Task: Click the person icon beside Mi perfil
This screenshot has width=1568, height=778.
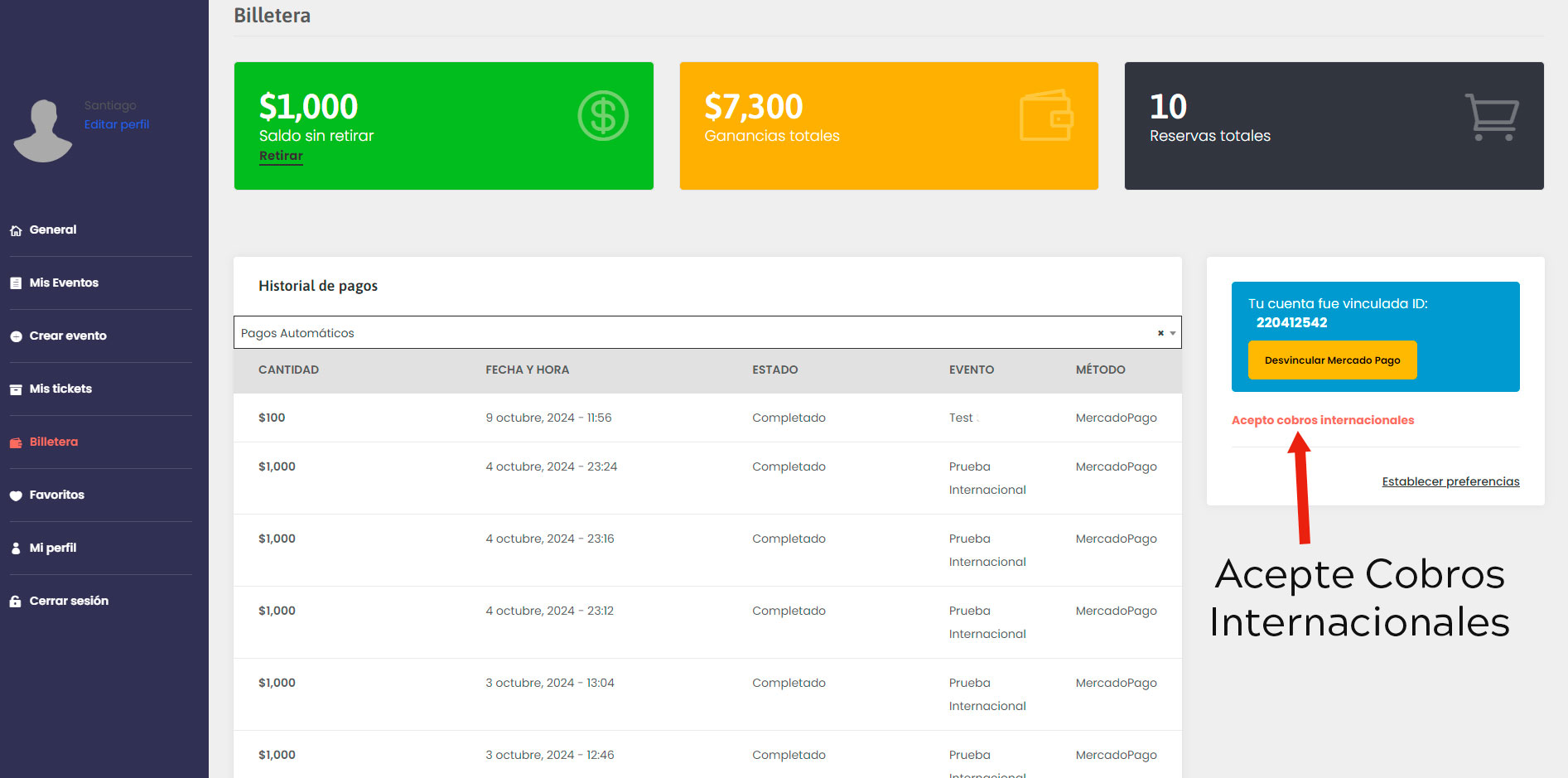Action: (x=16, y=548)
